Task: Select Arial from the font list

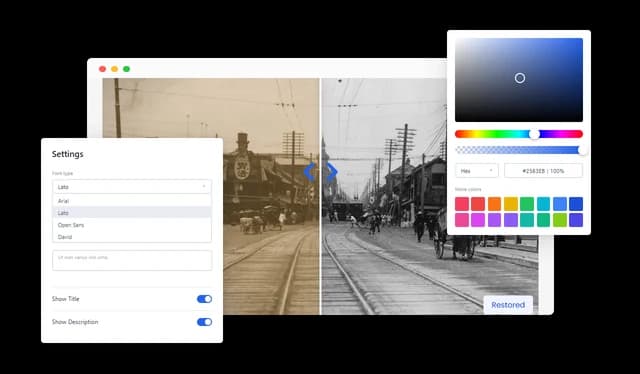Action: click(132, 201)
